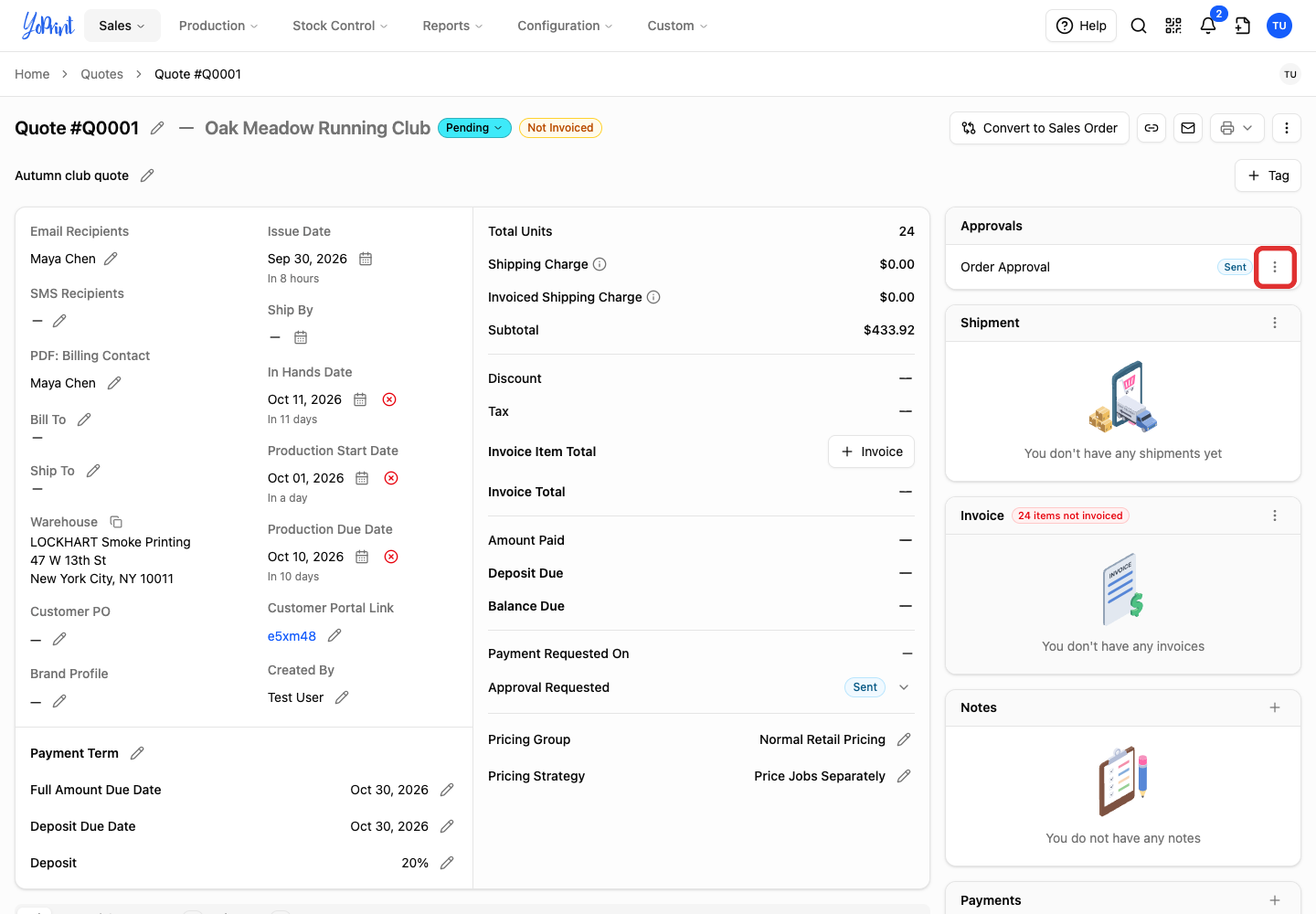Open the e5xm48 portal link
The height and width of the screenshot is (914, 1316).
[292, 636]
